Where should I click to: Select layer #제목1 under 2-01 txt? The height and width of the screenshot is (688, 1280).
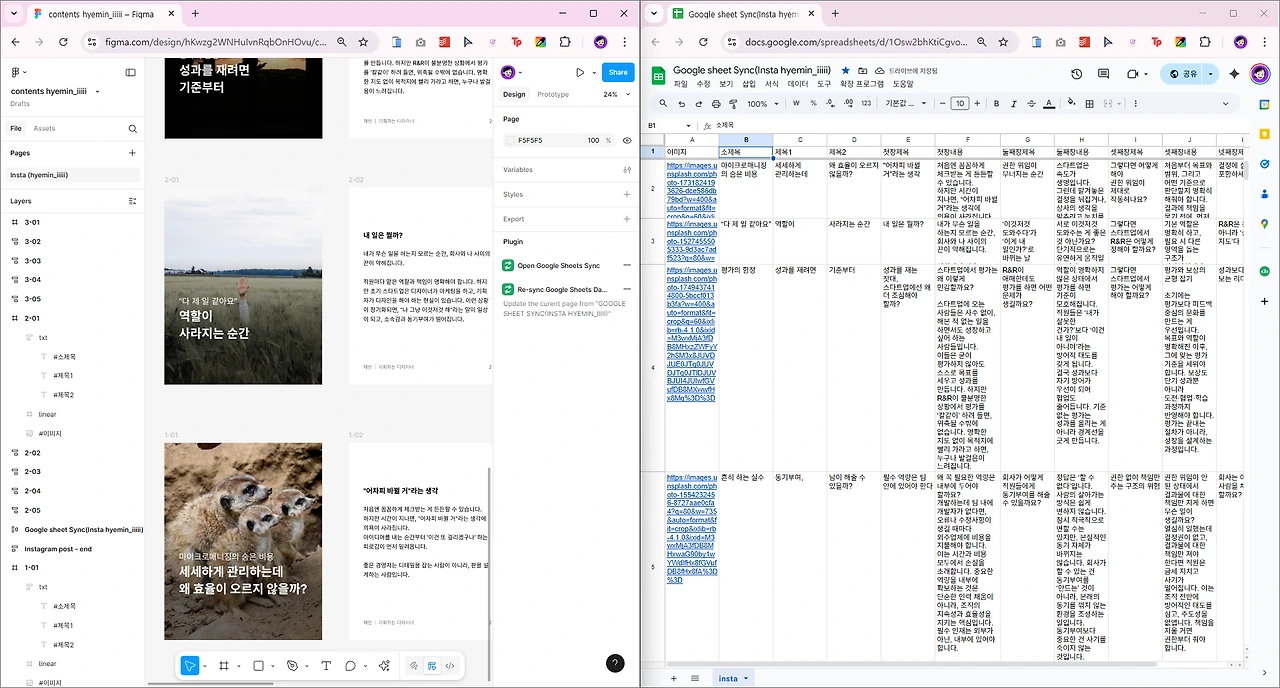62,376
